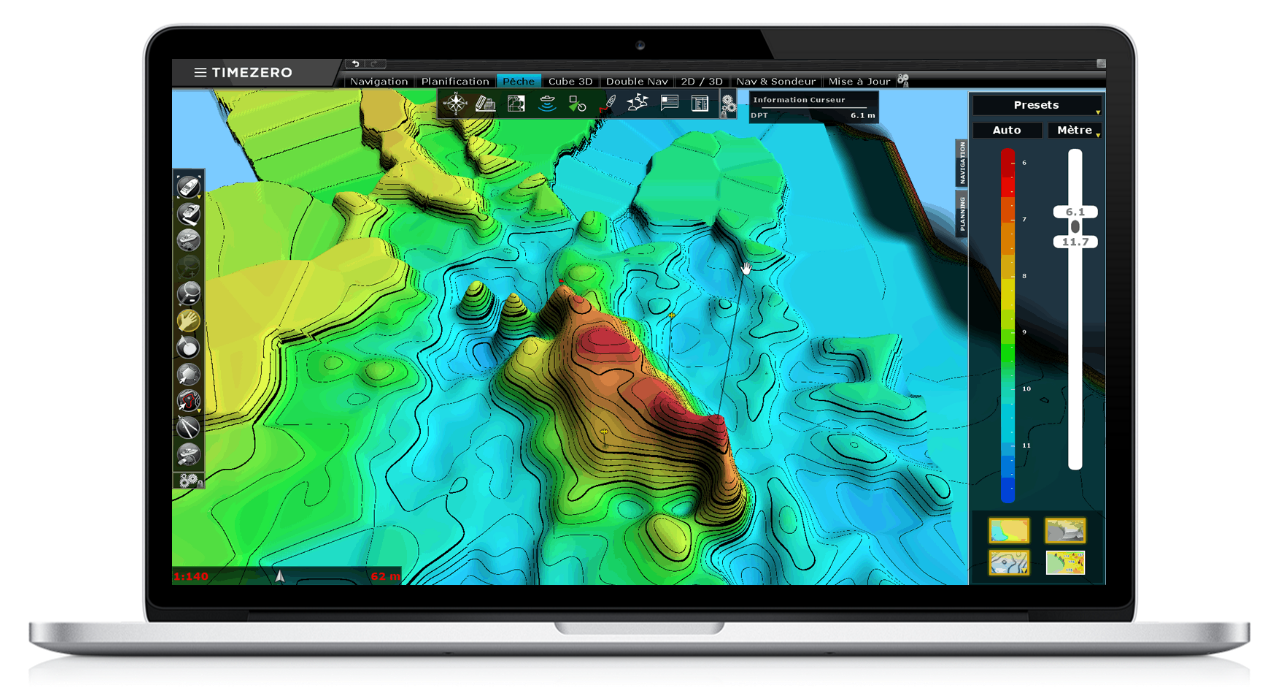
Task: Select the divider compass measuring tool
Action: coord(188,428)
